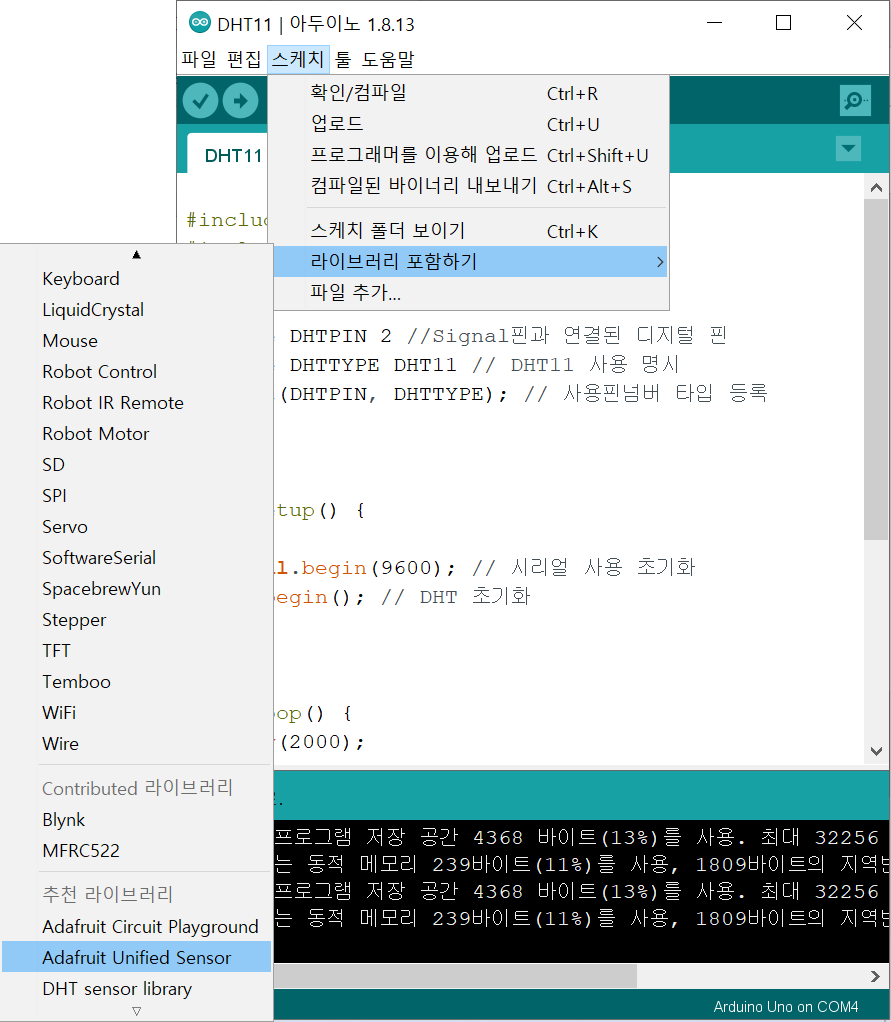Include the Robot Motor library

coord(137,433)
